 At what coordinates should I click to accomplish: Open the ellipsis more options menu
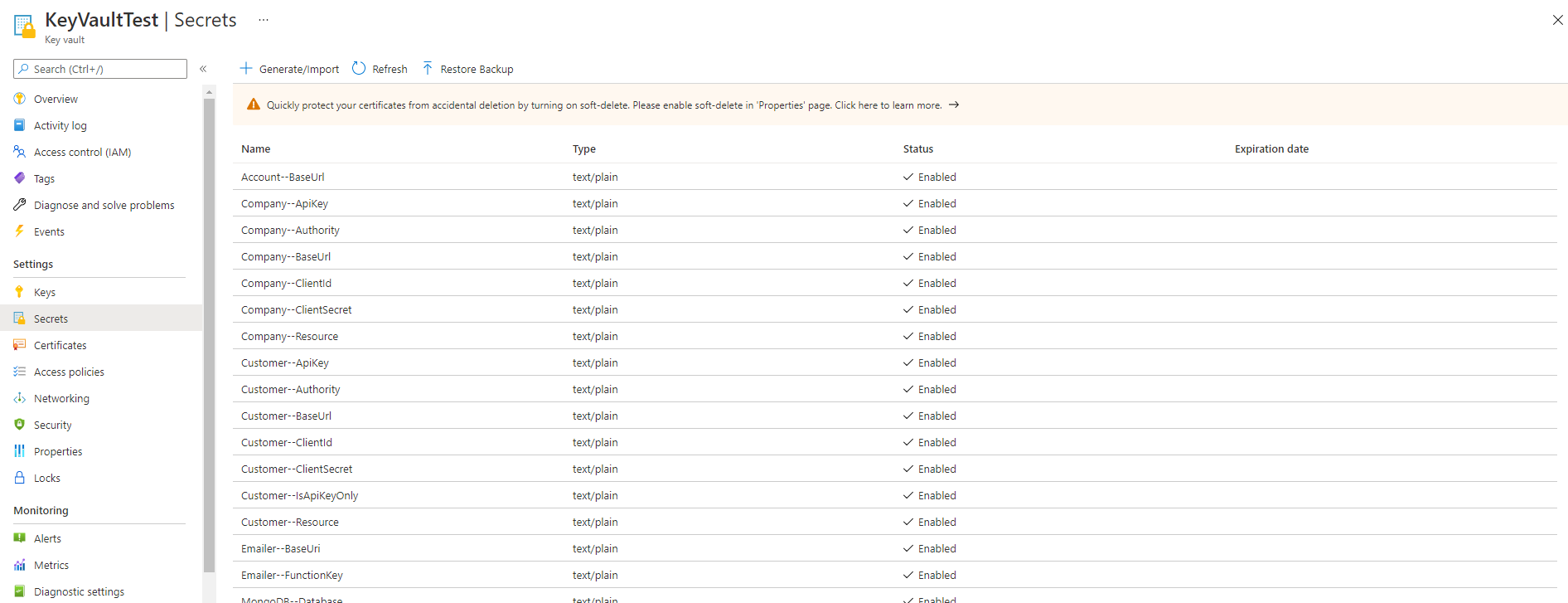pyautogui.click(x=264, y=20)
